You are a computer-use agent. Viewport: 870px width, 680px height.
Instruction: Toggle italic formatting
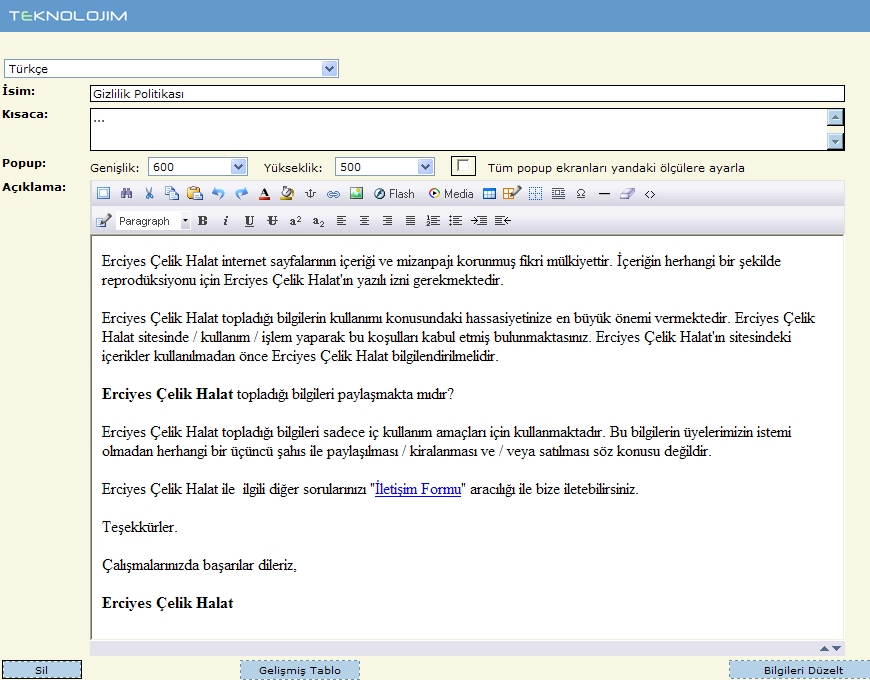click(226, 221)
